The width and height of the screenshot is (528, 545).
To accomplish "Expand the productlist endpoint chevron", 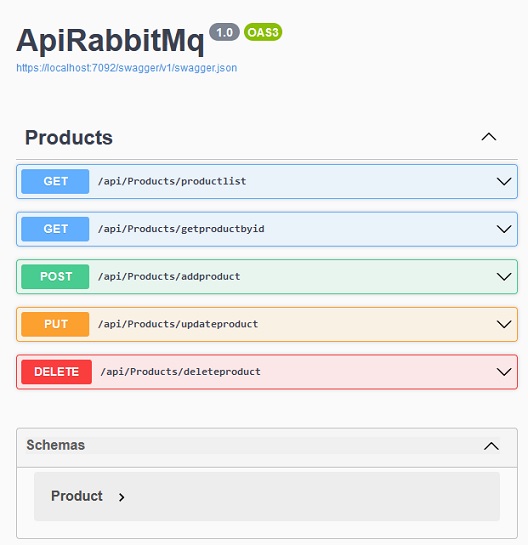I will coord(504,181).
